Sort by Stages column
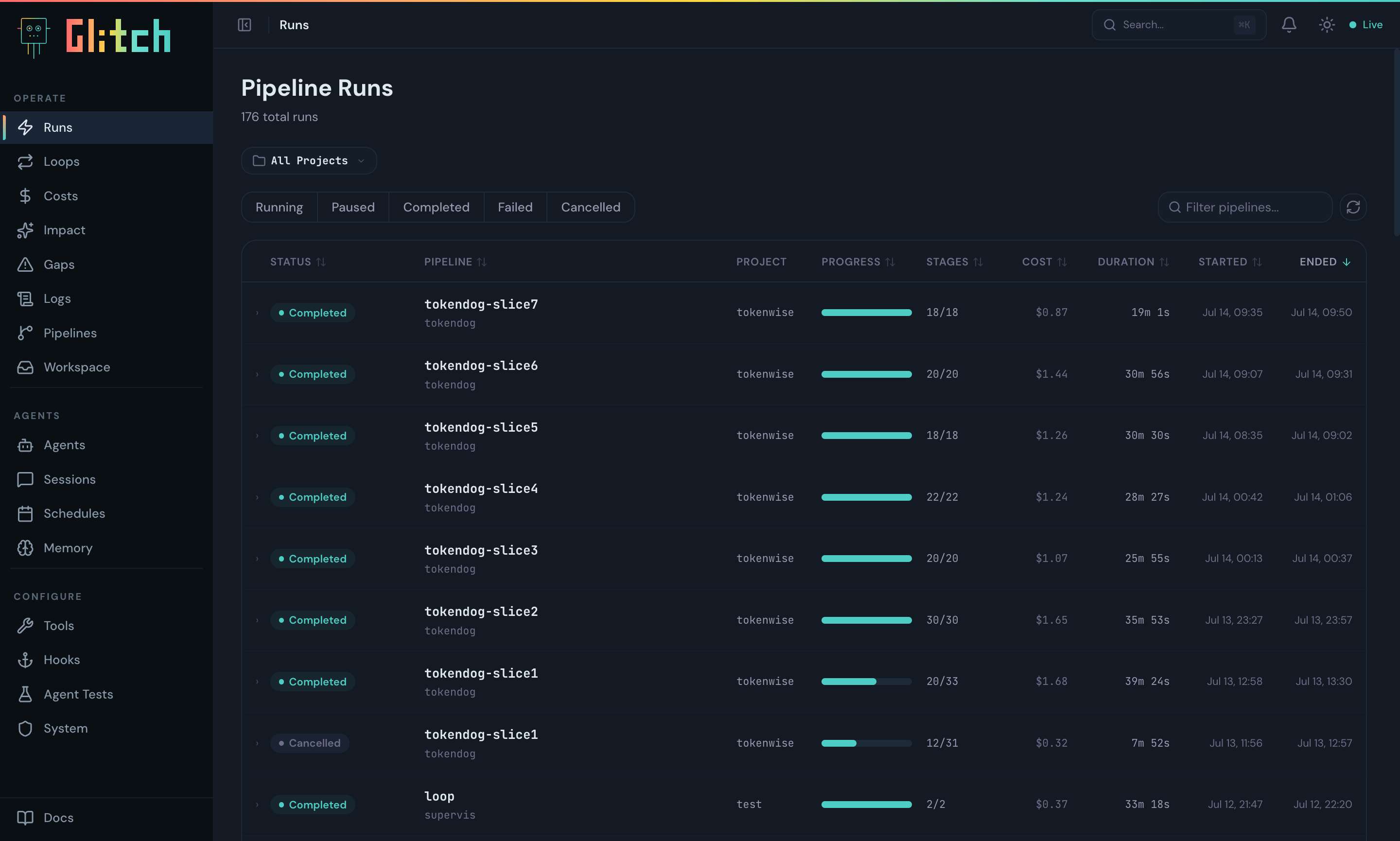1400x841 pixels. (x=954, y=262)
